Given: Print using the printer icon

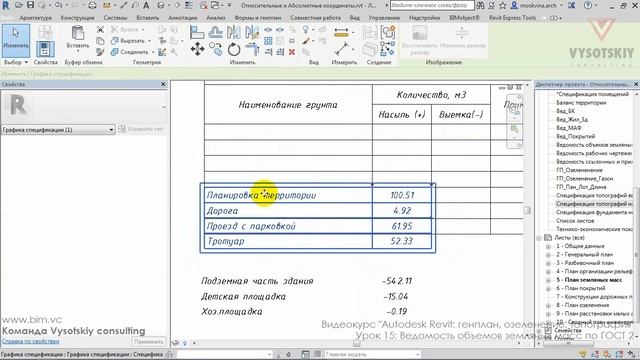Looking at the screenshot, I should (93, 5).
